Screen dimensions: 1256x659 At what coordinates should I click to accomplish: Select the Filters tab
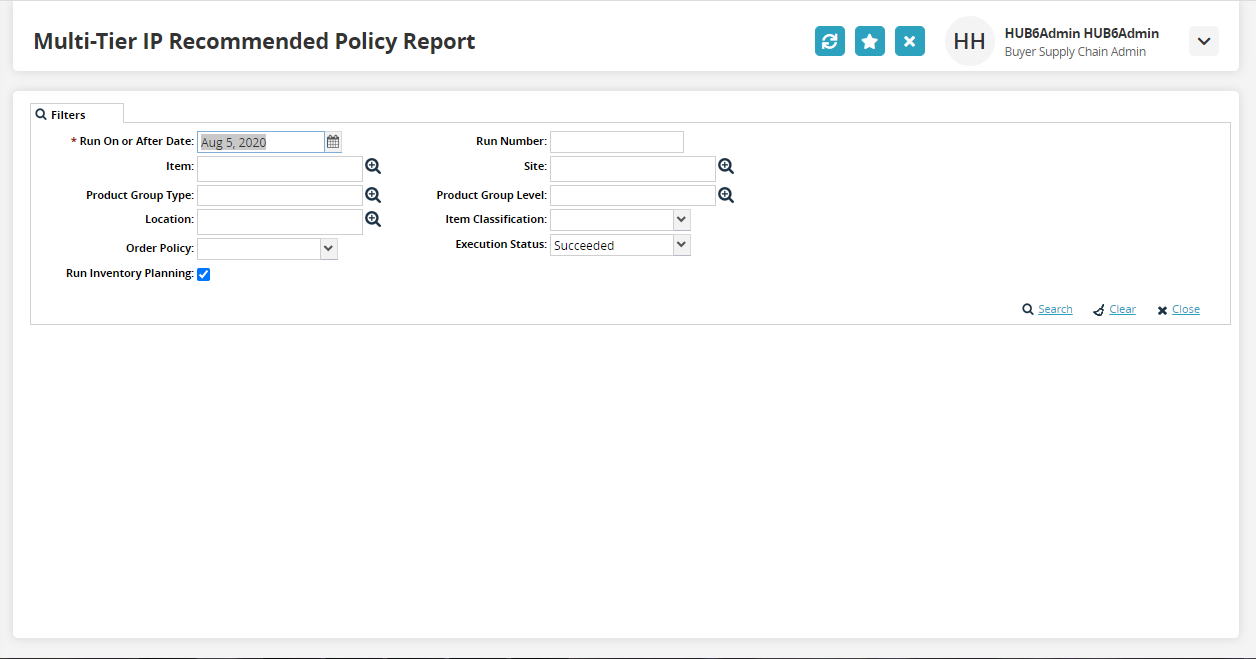pyautogui.click(x=69, y=115)
